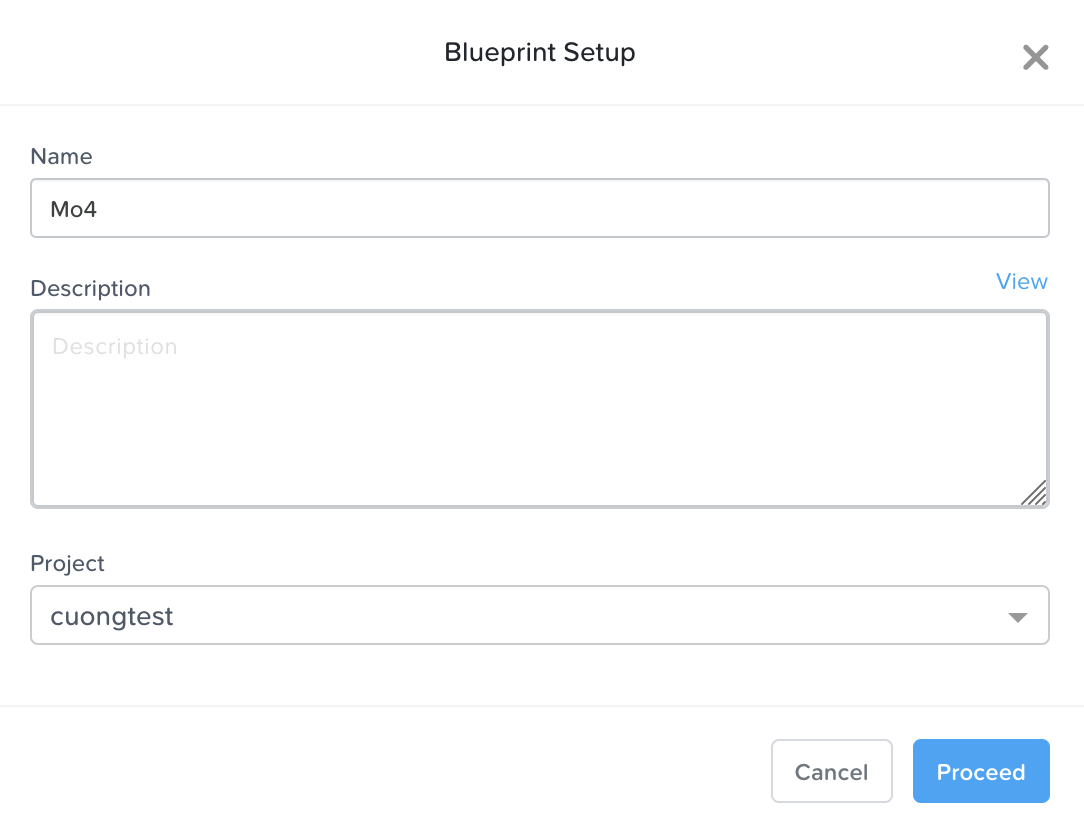Place cursor after Mo4 text
The width and height of the screenshot is (1084, 820).
[x=99, y=209]
